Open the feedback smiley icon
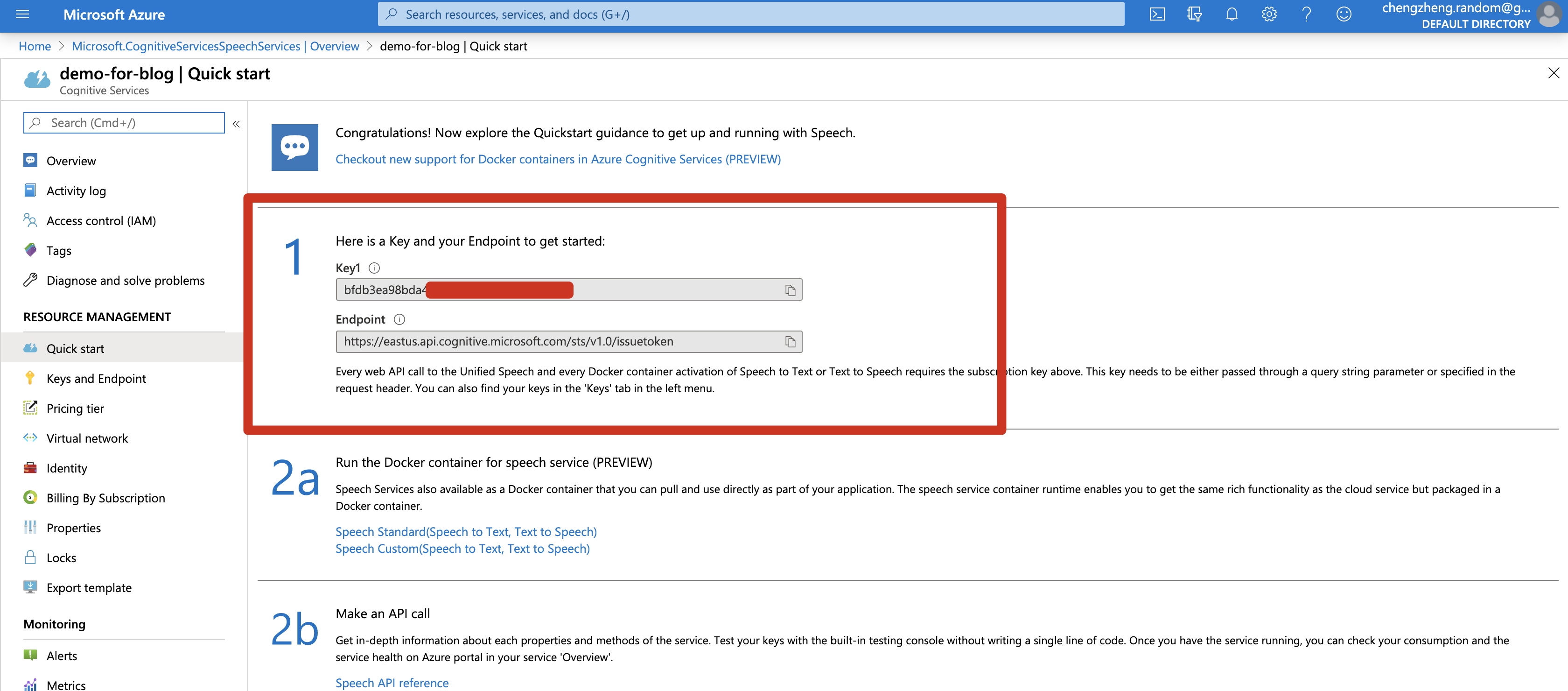 [x=1344, y=14]
